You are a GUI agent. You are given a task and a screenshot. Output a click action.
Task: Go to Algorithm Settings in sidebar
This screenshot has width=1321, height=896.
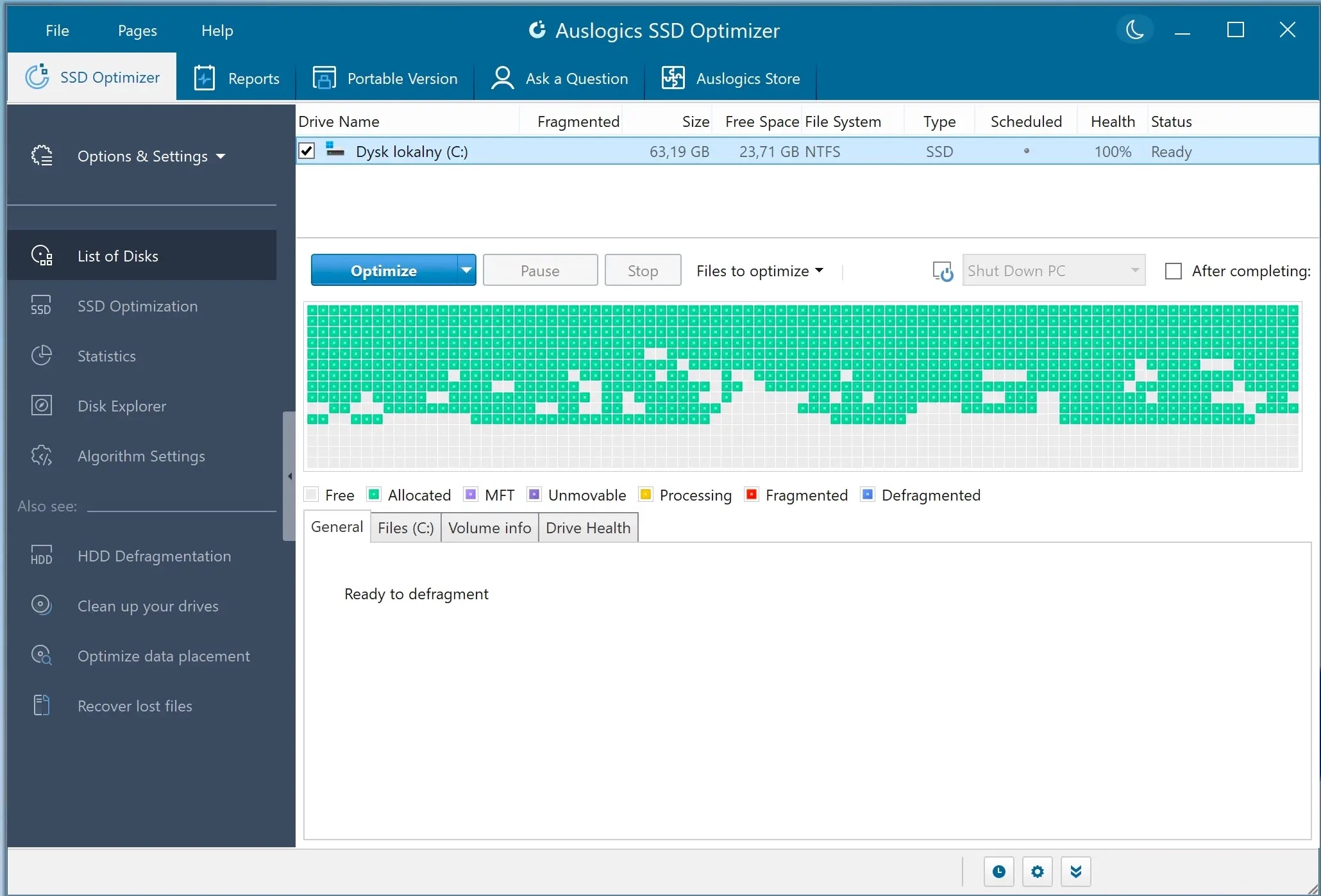coord(141,456)
